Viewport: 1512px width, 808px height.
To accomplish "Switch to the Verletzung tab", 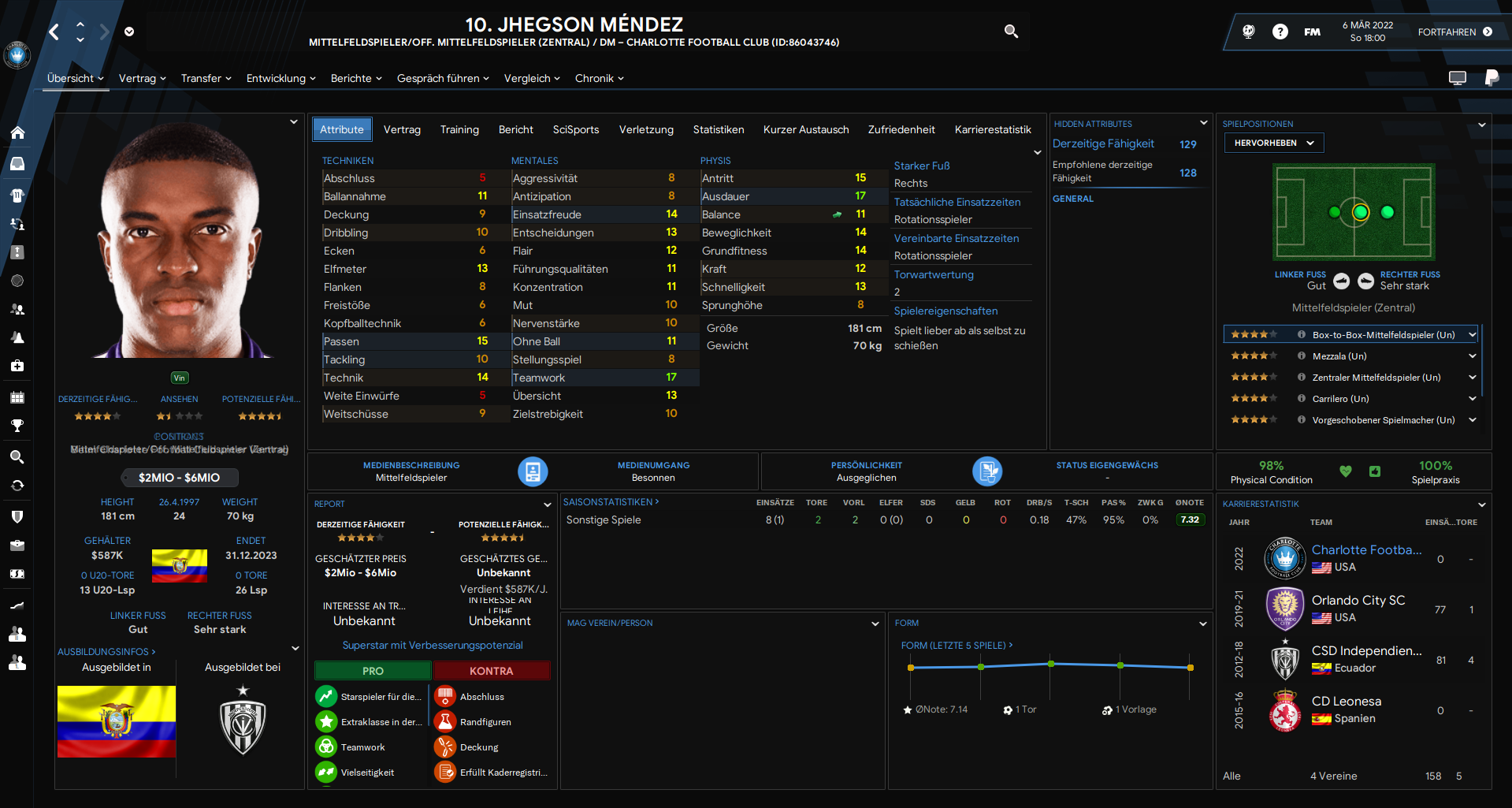I will tap(646, 129).
